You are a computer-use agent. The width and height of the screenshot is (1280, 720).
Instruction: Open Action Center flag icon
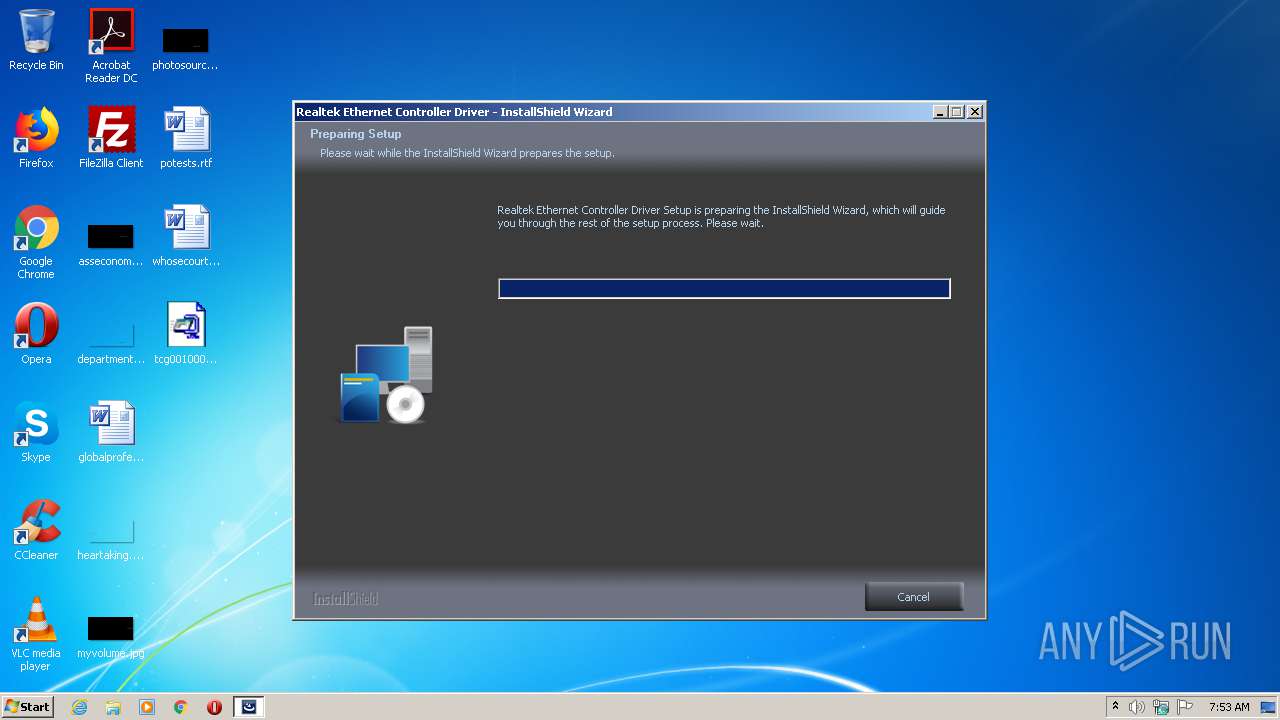click(x=1185, y=707)
